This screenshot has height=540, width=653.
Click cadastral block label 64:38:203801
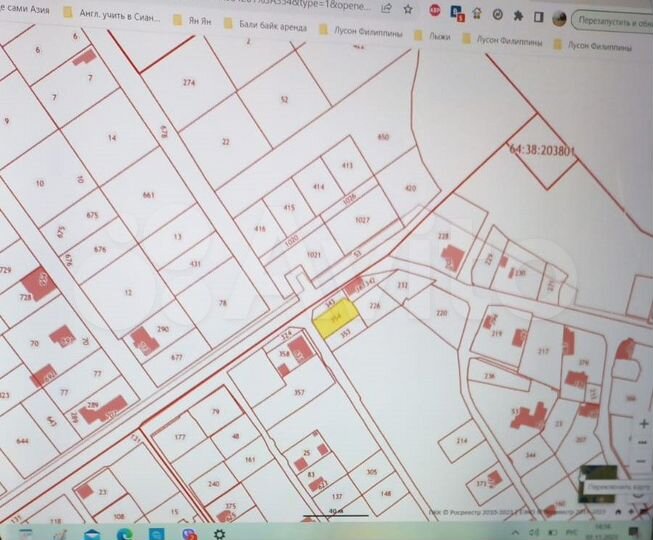[x=542, y=151]
